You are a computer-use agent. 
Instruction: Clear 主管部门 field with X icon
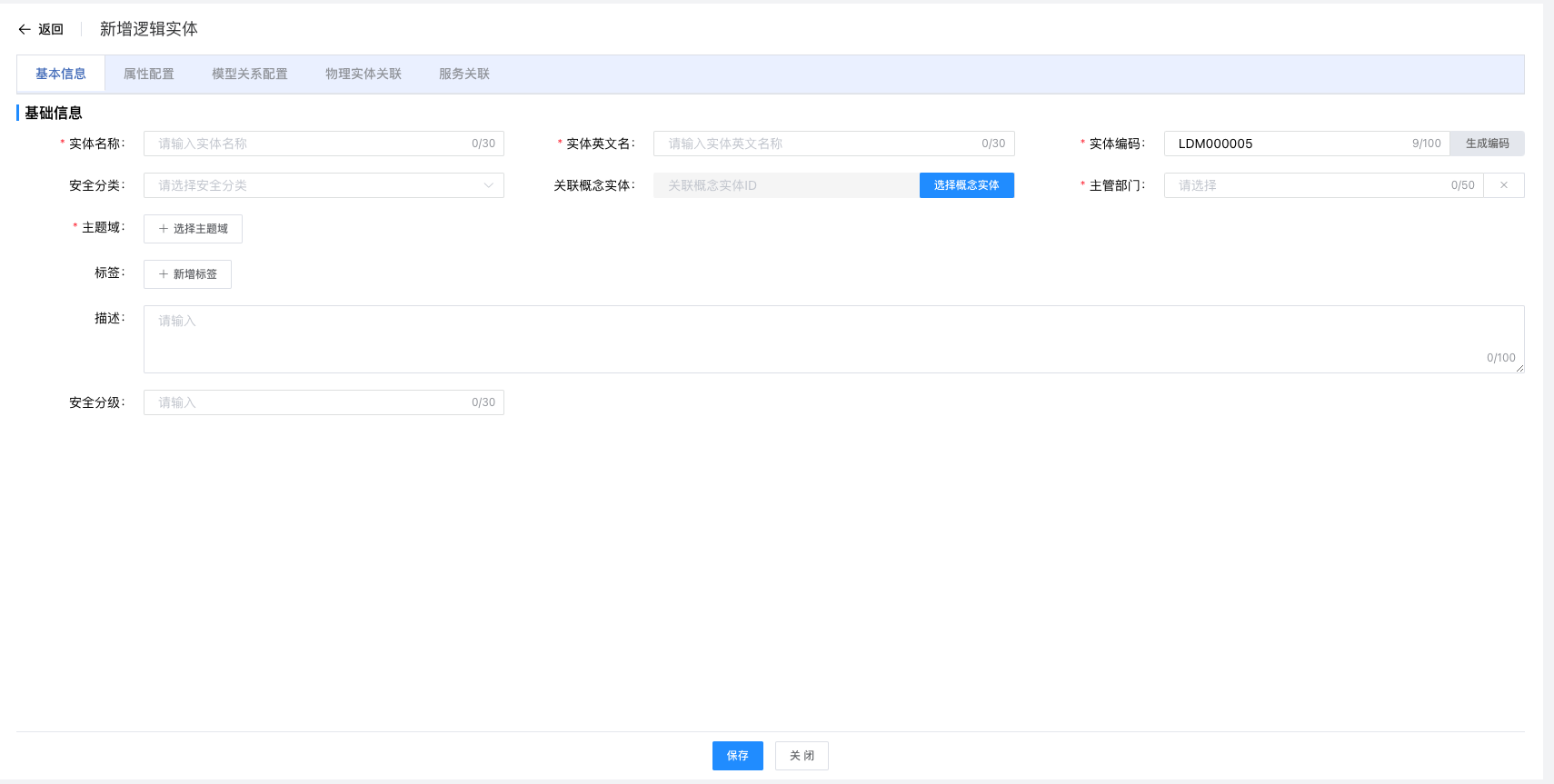point(1504,185)
